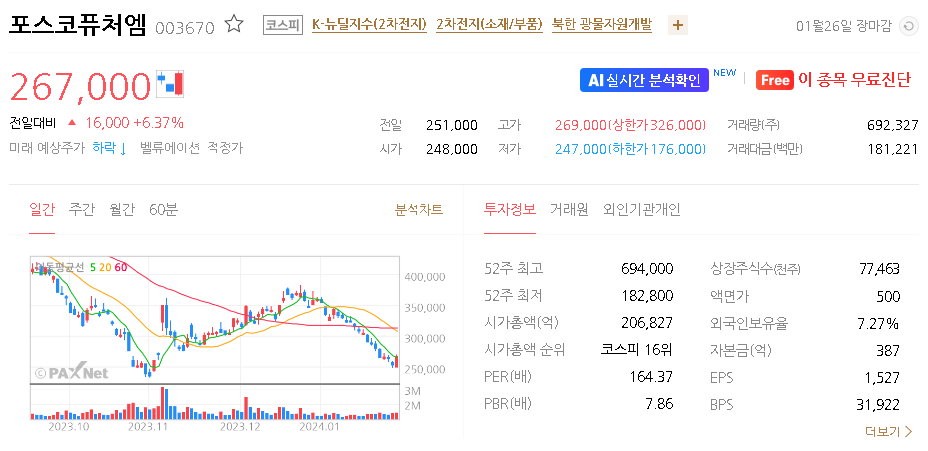Switch to the 거래원 tab
The image size is (928, 451).
click(x=569, y=209)
